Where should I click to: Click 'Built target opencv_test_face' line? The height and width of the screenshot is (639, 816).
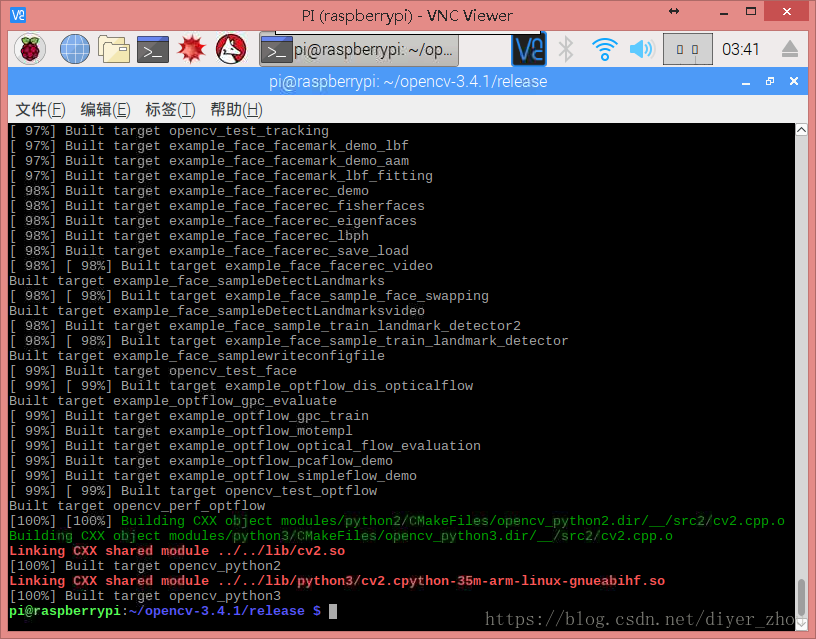point(153,371)
